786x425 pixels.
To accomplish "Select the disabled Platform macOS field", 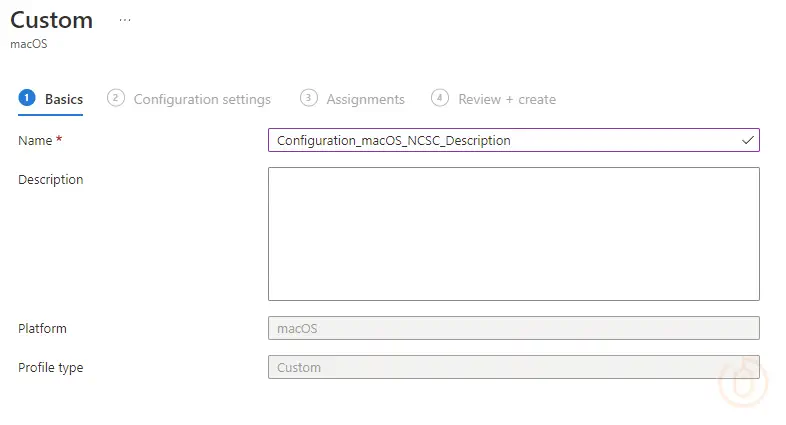I will (x=513, y=328).
